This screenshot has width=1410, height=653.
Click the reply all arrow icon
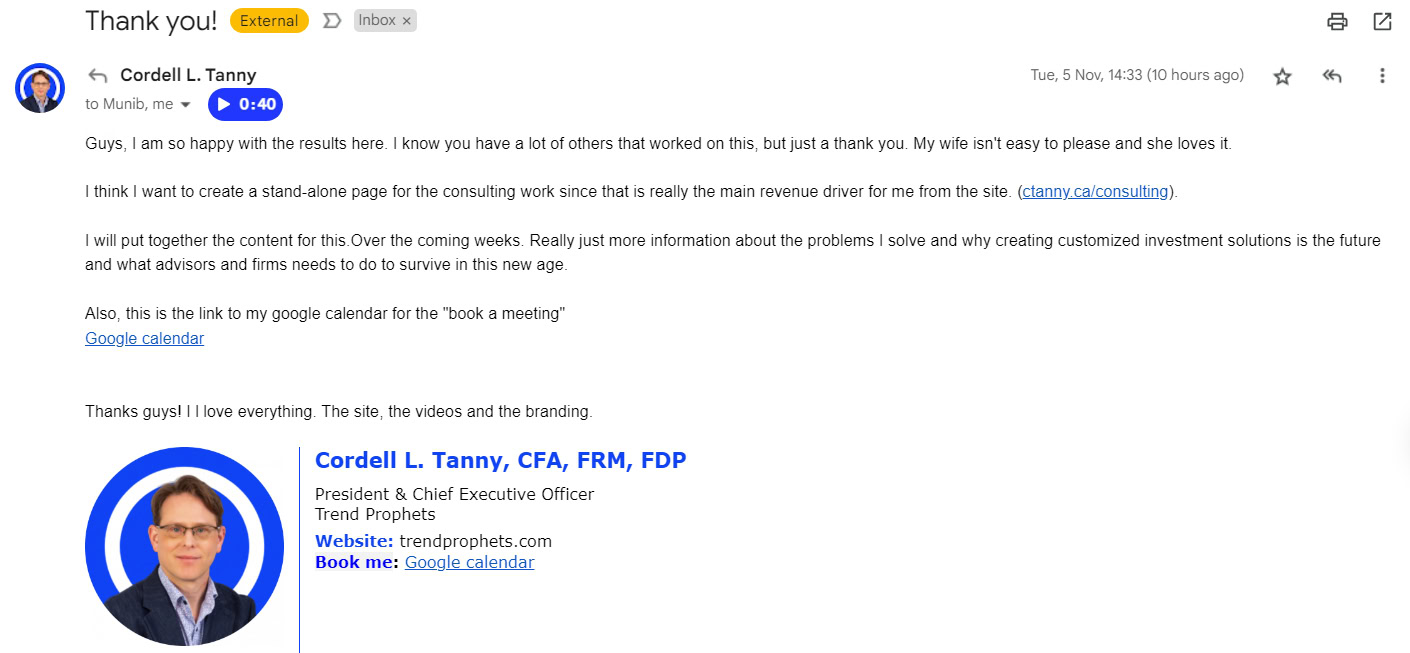1331,76
